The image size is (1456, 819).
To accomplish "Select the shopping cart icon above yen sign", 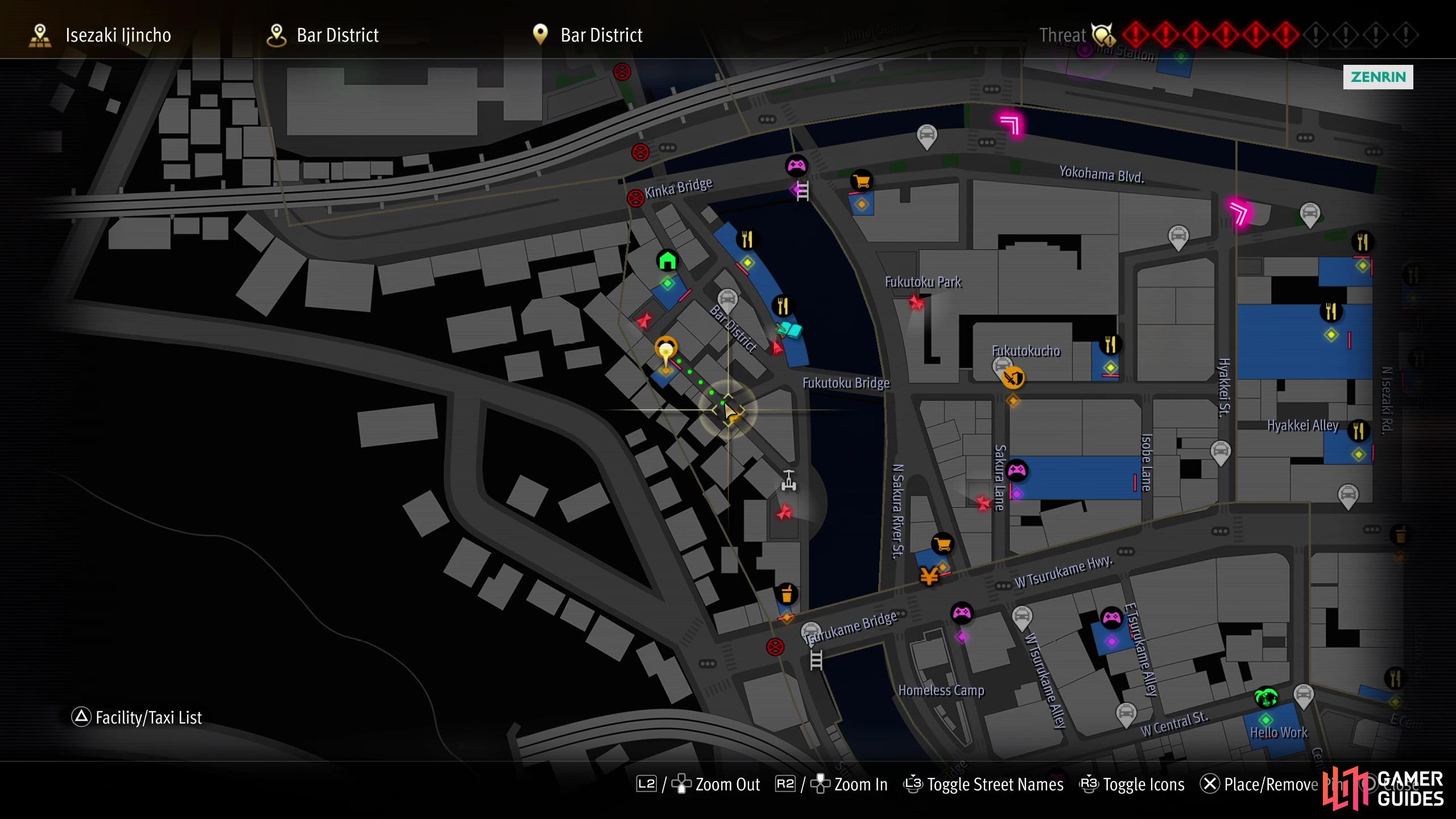I will [x=942, y=544].
